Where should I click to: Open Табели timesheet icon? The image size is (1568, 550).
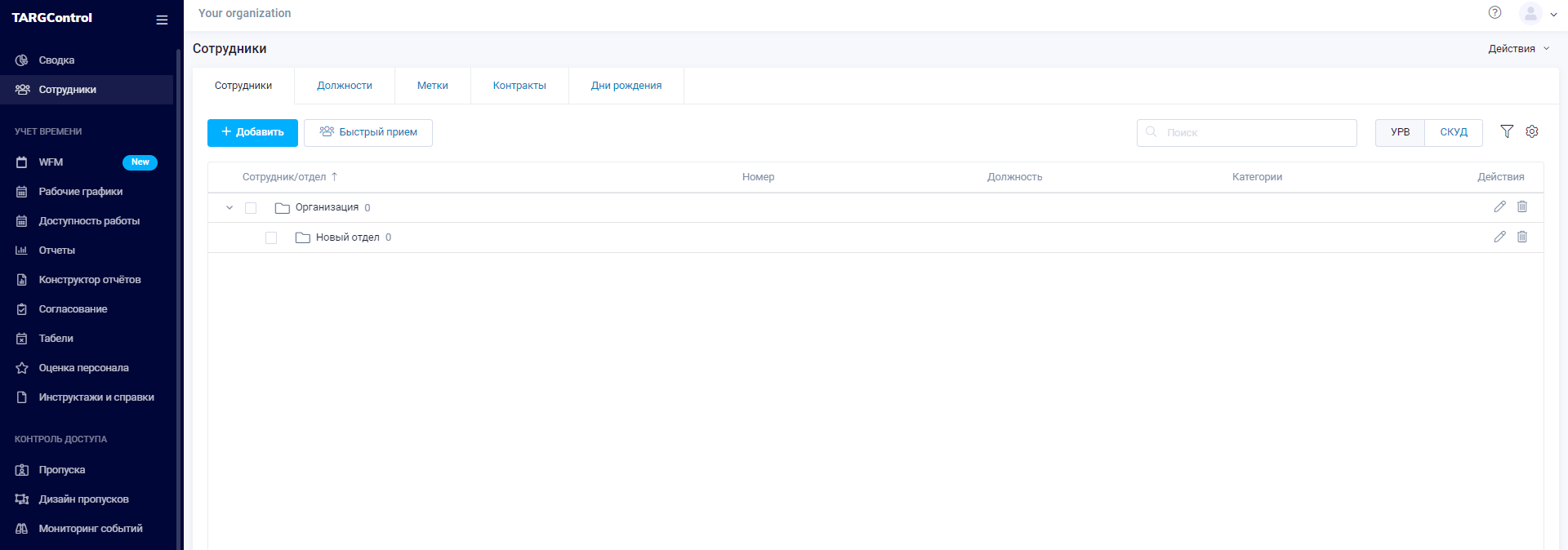[22, 339]
